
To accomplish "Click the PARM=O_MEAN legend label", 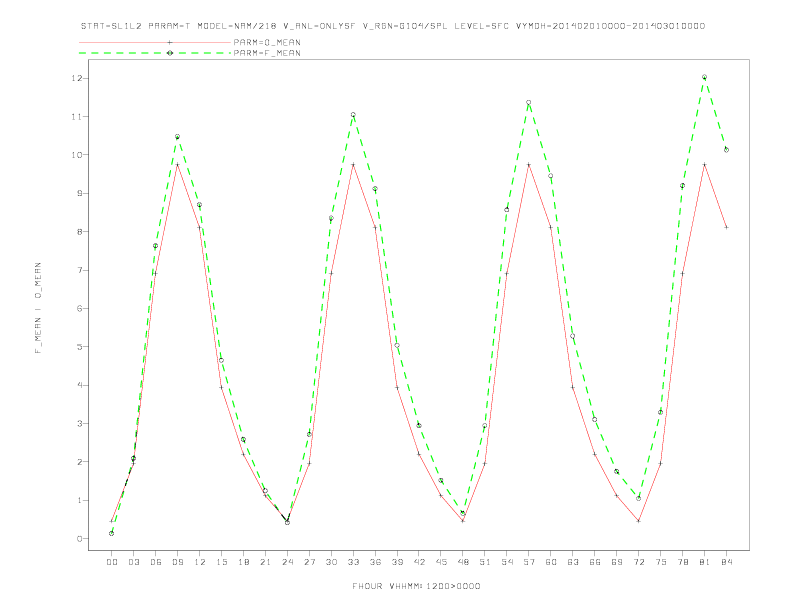I will [267, 42].
